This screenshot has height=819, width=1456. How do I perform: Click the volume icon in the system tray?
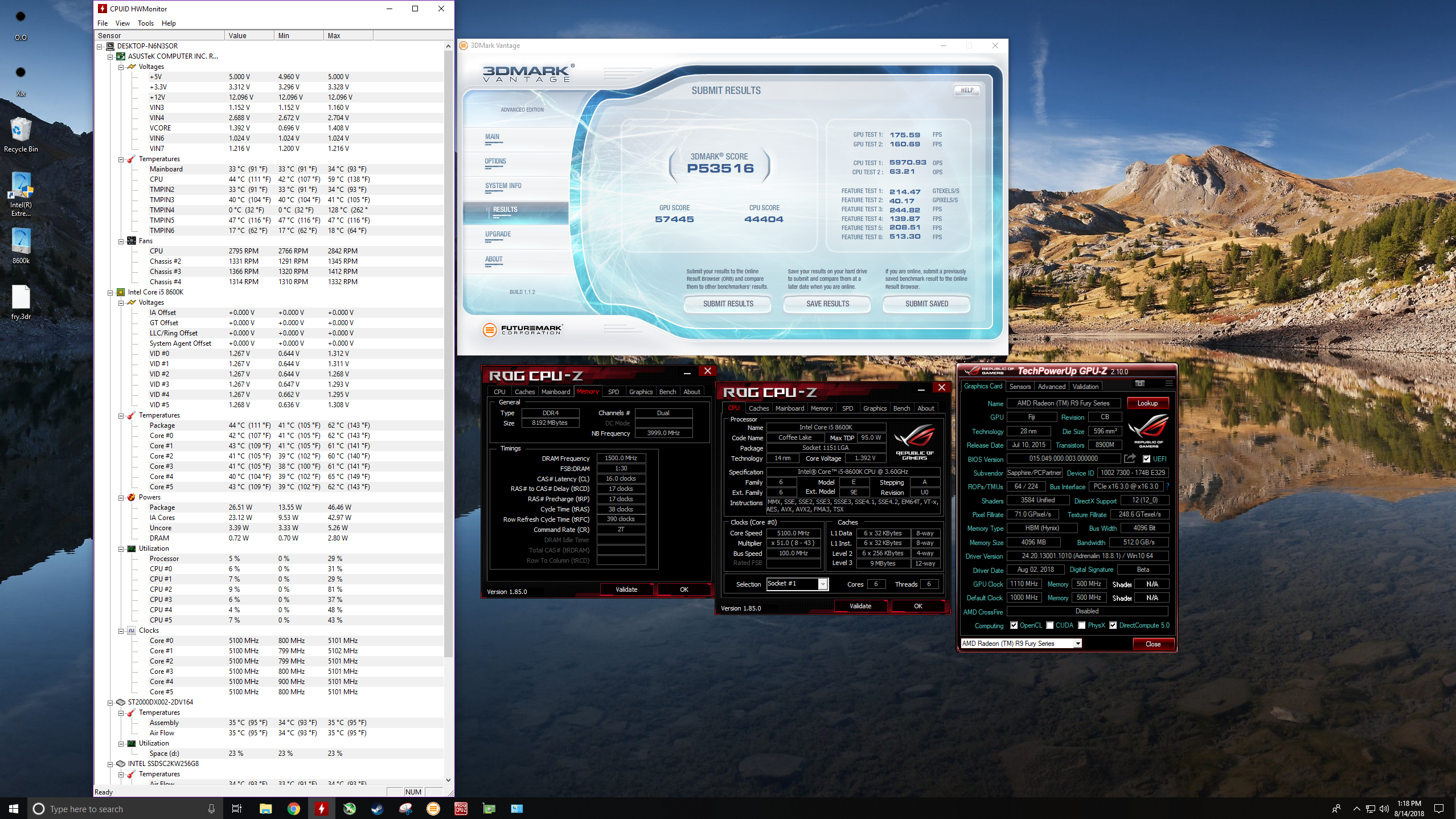(x=1384, y=809)
